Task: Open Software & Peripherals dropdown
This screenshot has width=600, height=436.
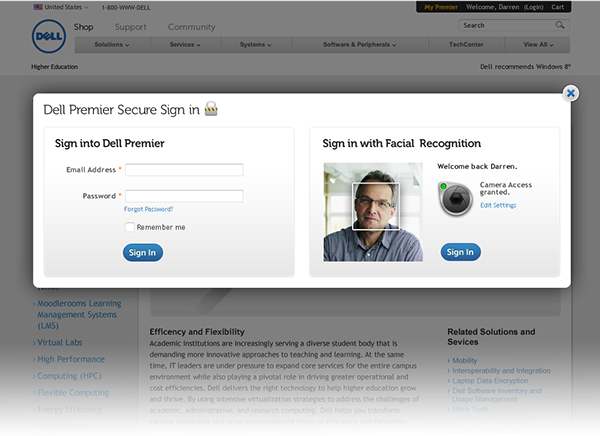Action: 360,45
